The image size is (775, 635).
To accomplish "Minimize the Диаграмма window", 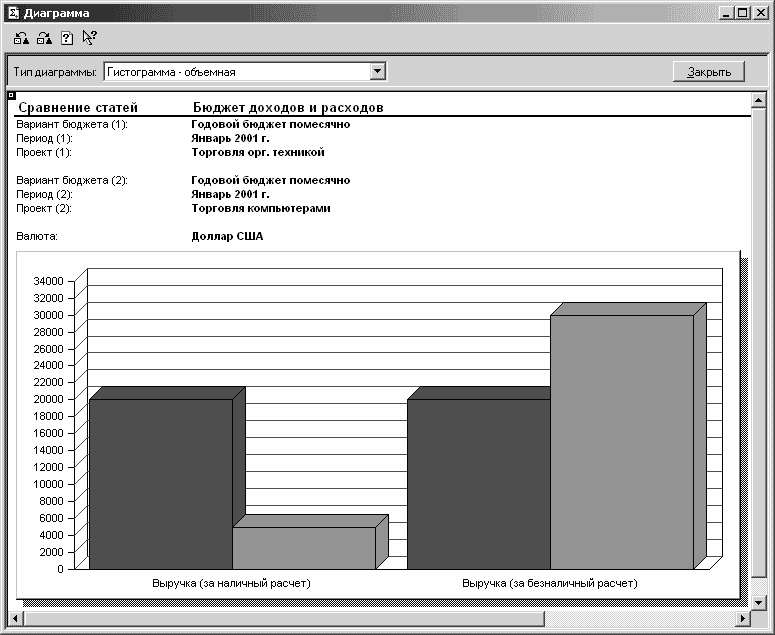I will point(726,13).
